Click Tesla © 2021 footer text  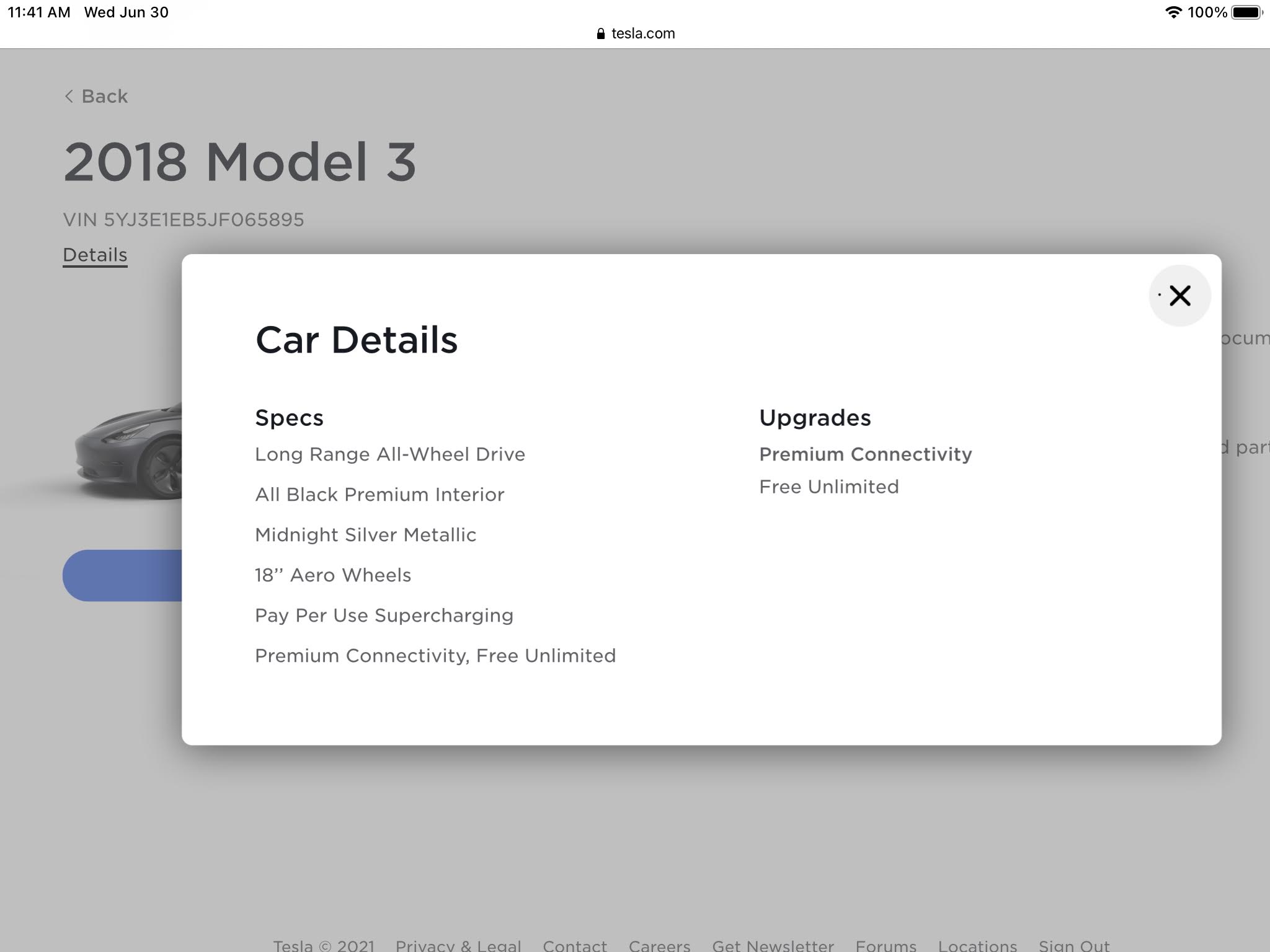click(324, 945)
